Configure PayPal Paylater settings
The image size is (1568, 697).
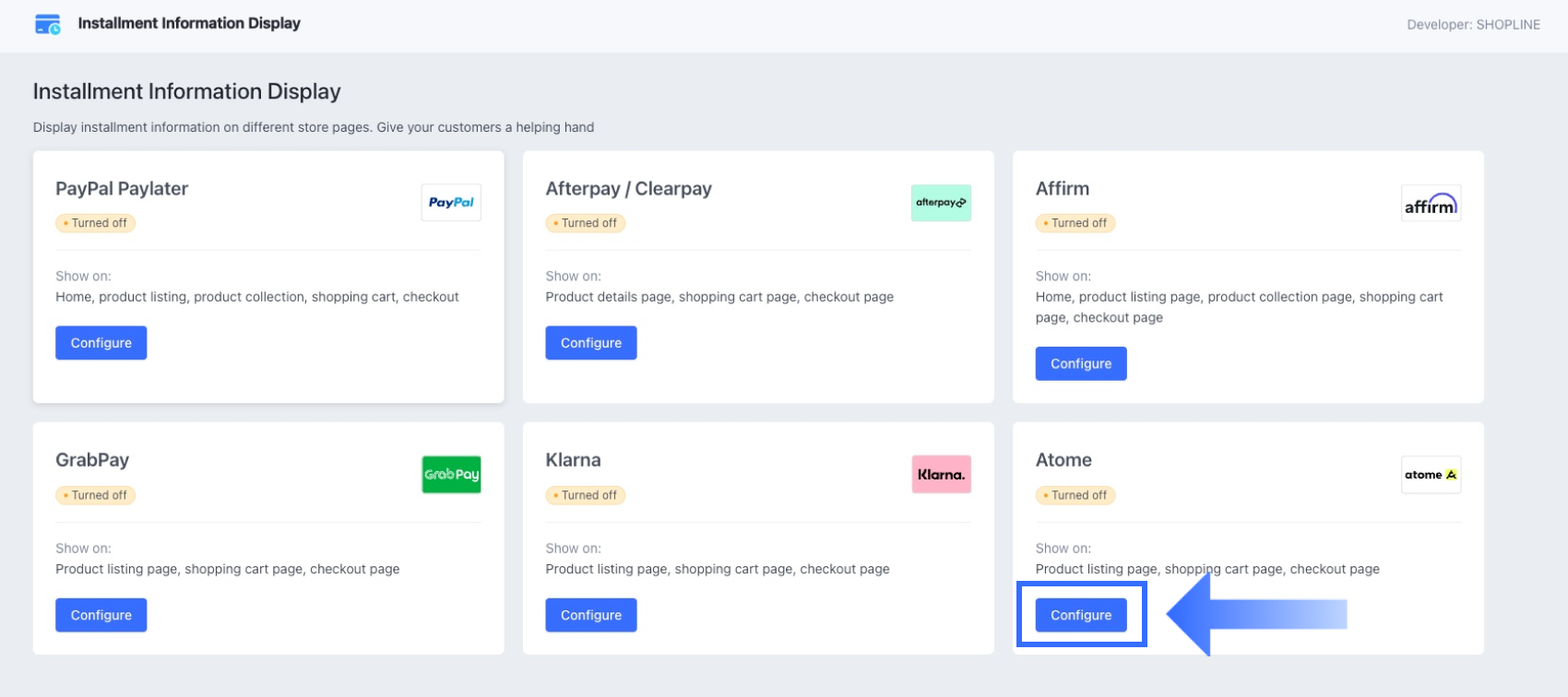point(101,343)
